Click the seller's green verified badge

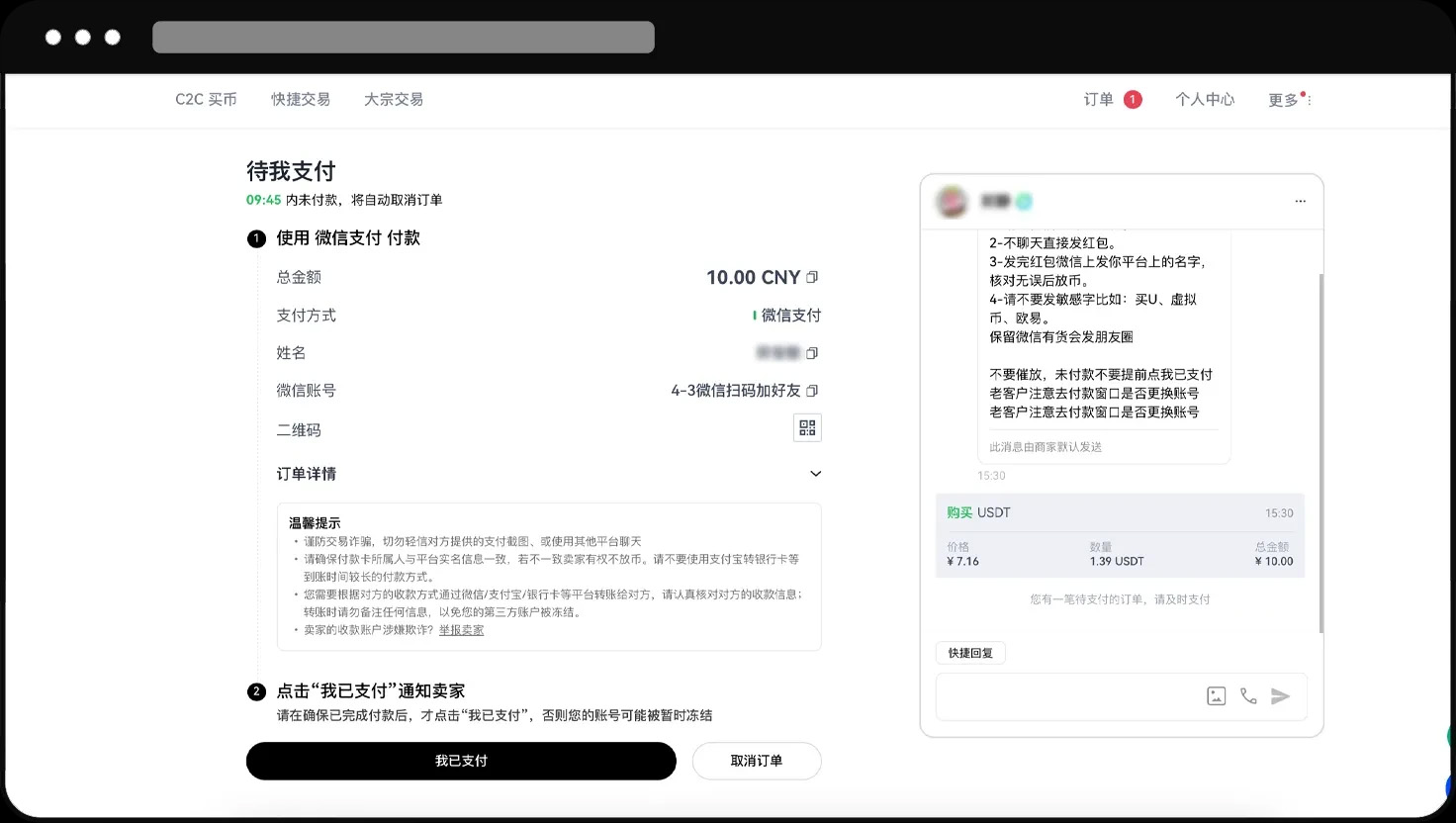click(1025, 200)
